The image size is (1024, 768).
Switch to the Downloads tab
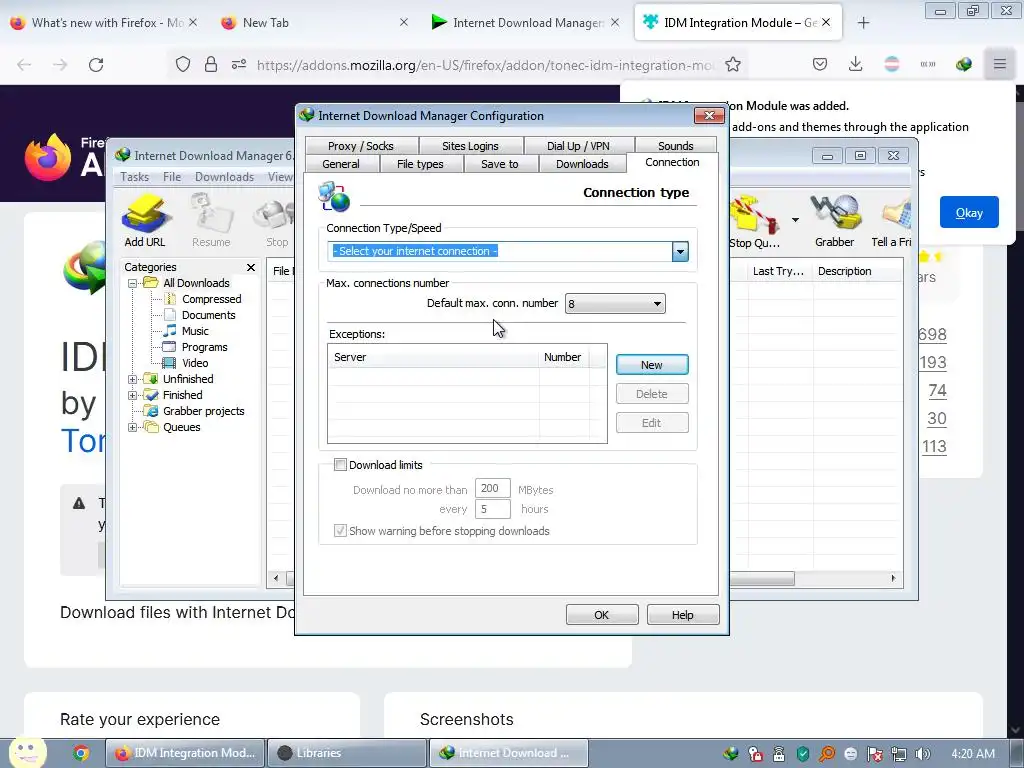[x=582, y=164]
